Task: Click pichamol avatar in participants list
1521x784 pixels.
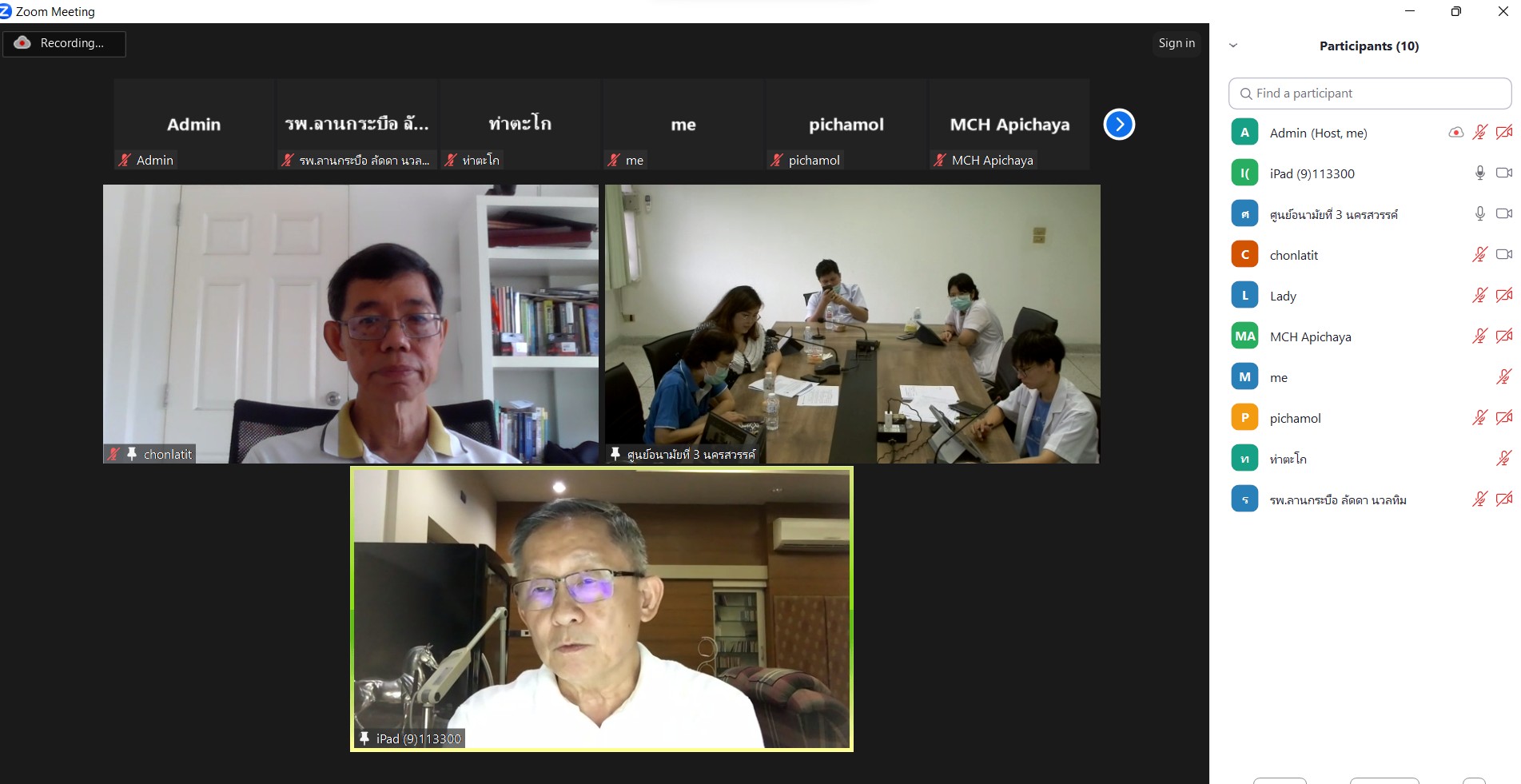Action: pos(1244,418)
